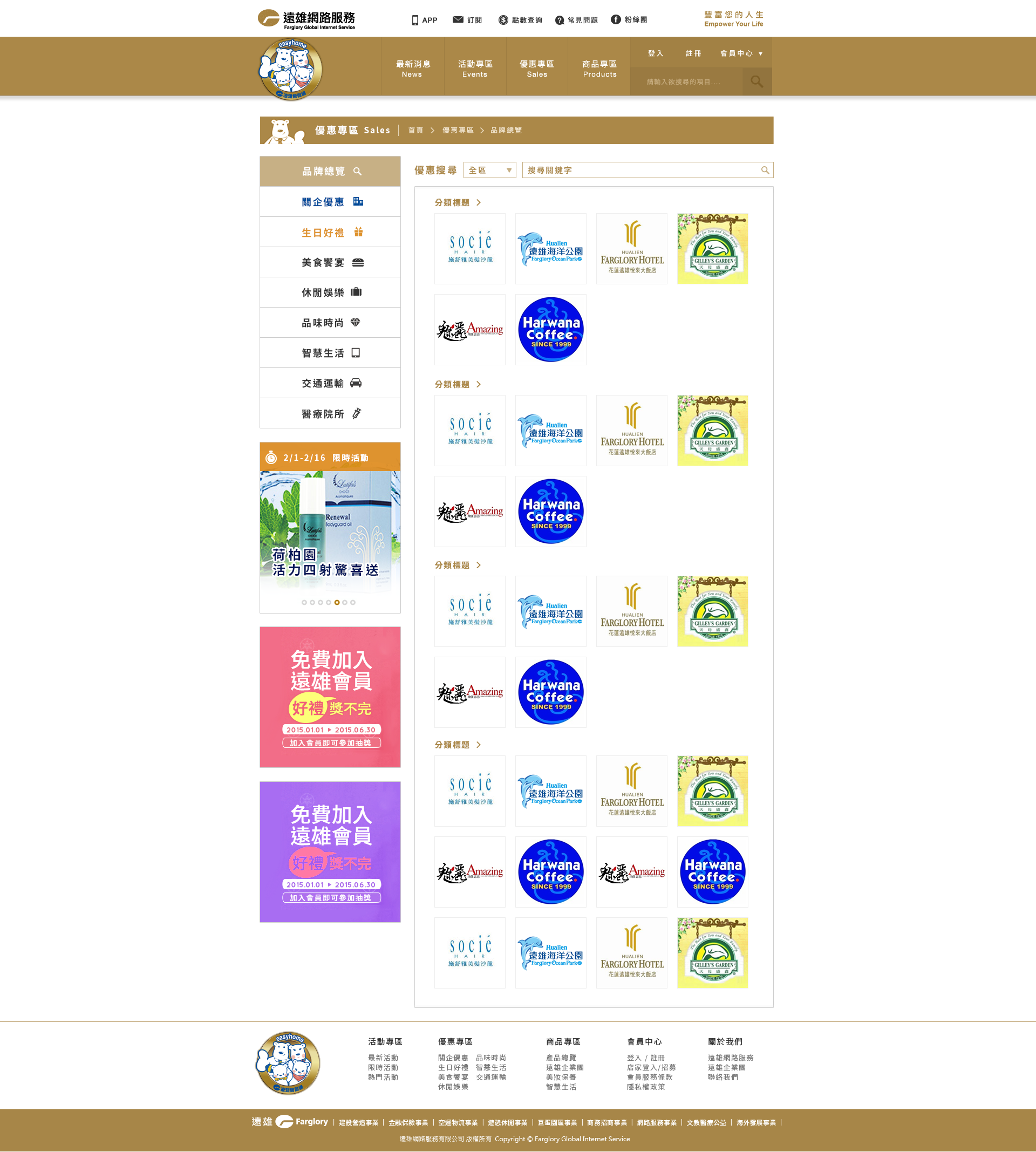Click 優惠專區 breadcrumb link
The image size is (1036, 1152).
tap(458, 131)
